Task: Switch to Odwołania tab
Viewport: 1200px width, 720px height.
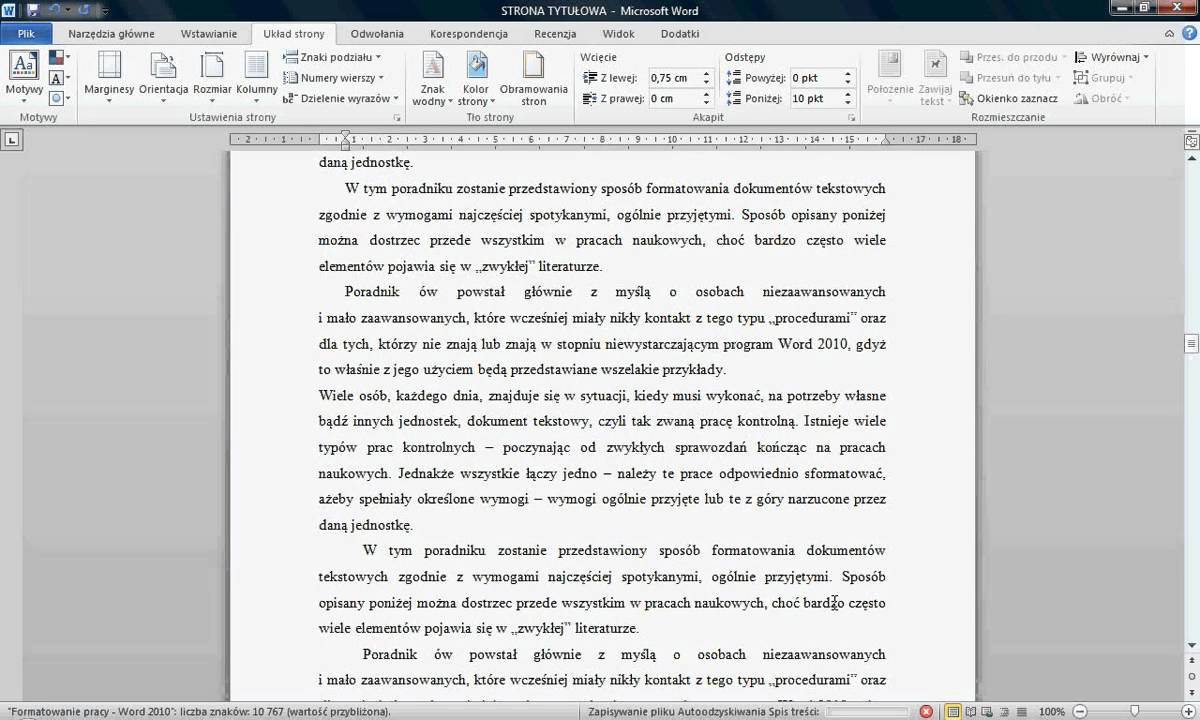Action: click(x=377, y=33)
